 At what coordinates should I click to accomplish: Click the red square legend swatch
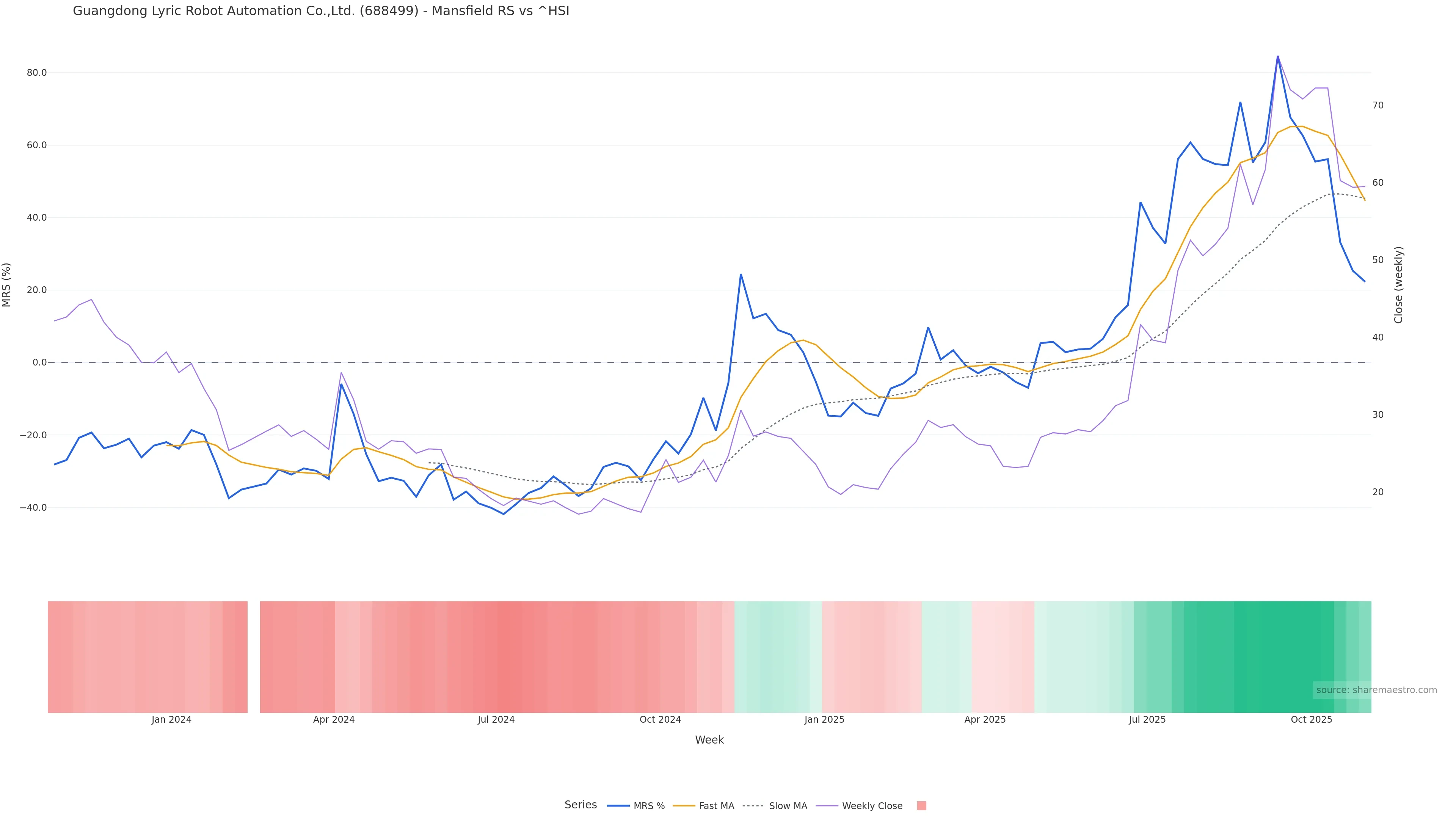921,806
